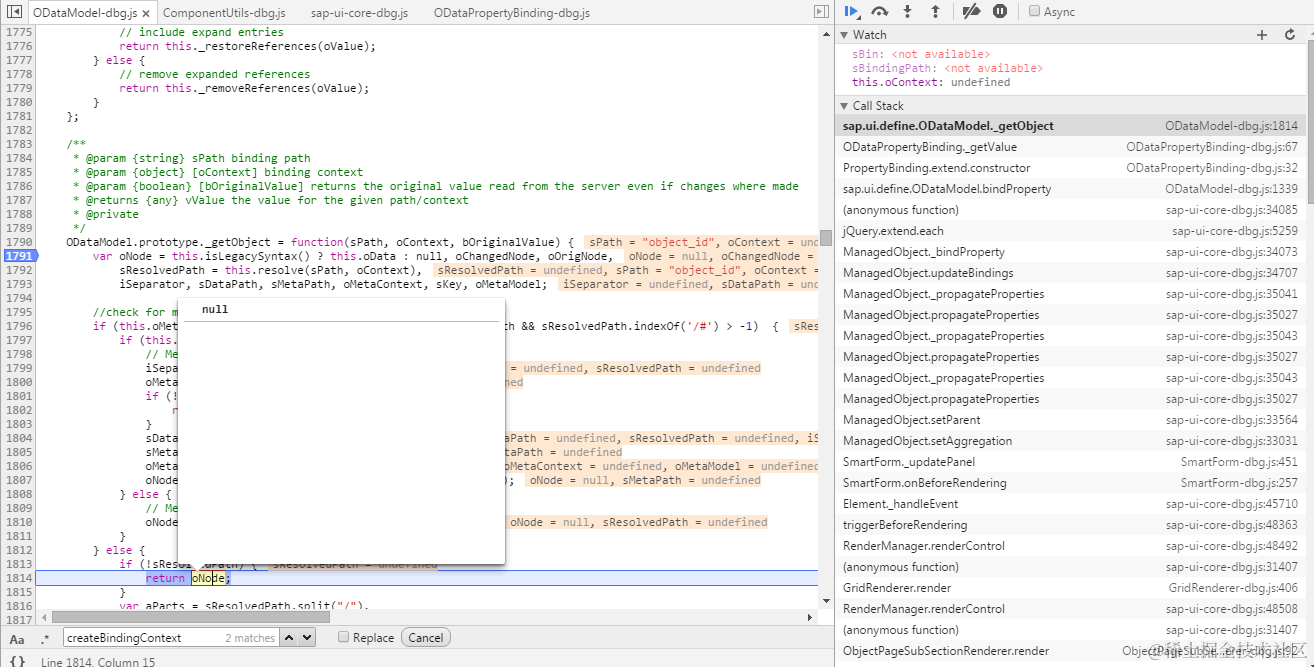The image size is (1314, 667).
Task: Toggle regular expression search (.*)
Action: coord(44,638)
